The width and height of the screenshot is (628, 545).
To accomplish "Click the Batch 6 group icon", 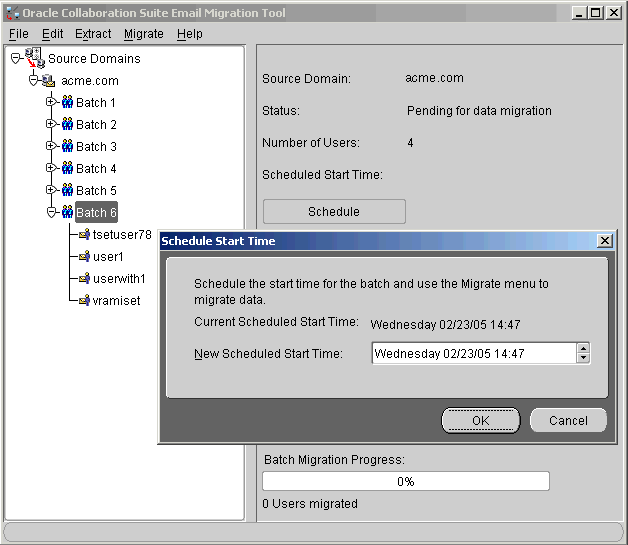I will tap(67, 212).
